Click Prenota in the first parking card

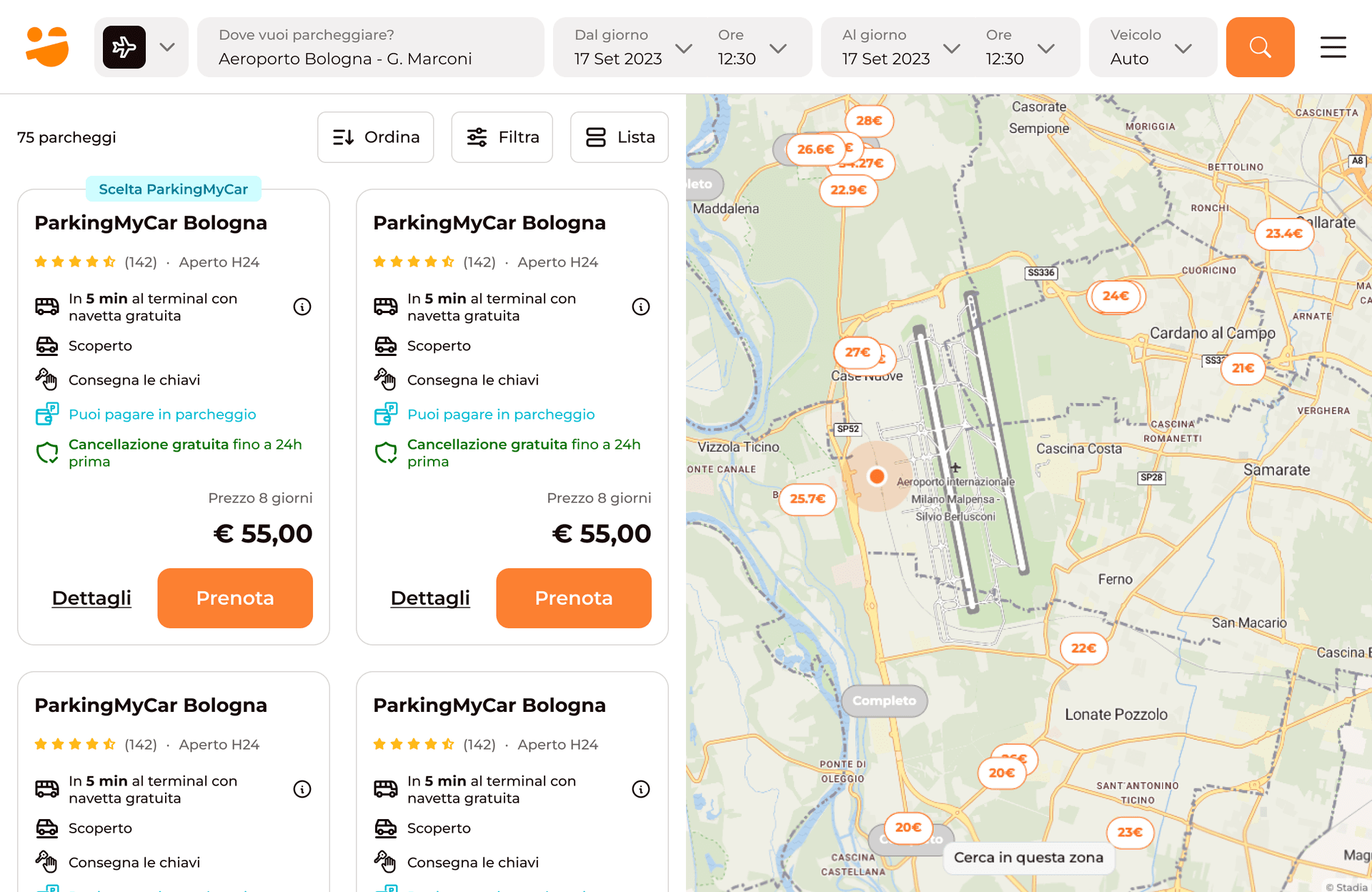coord(235,598)
